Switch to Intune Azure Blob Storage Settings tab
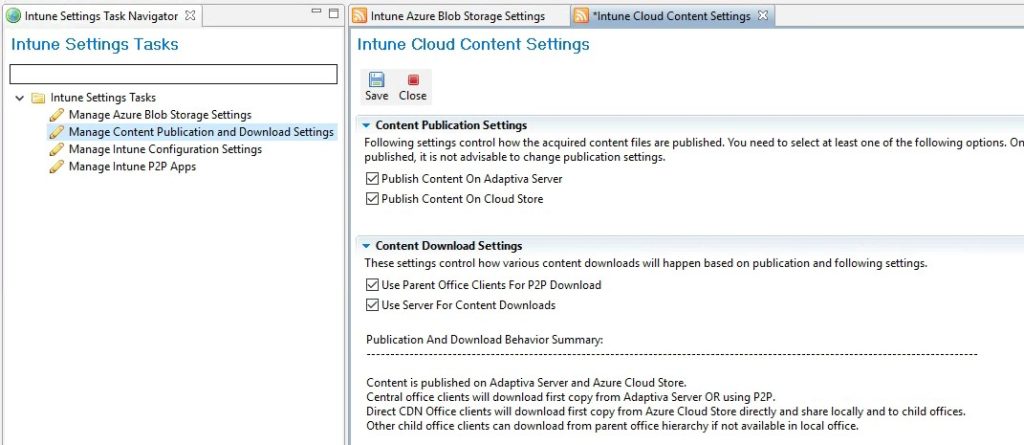 pos(458,16)
